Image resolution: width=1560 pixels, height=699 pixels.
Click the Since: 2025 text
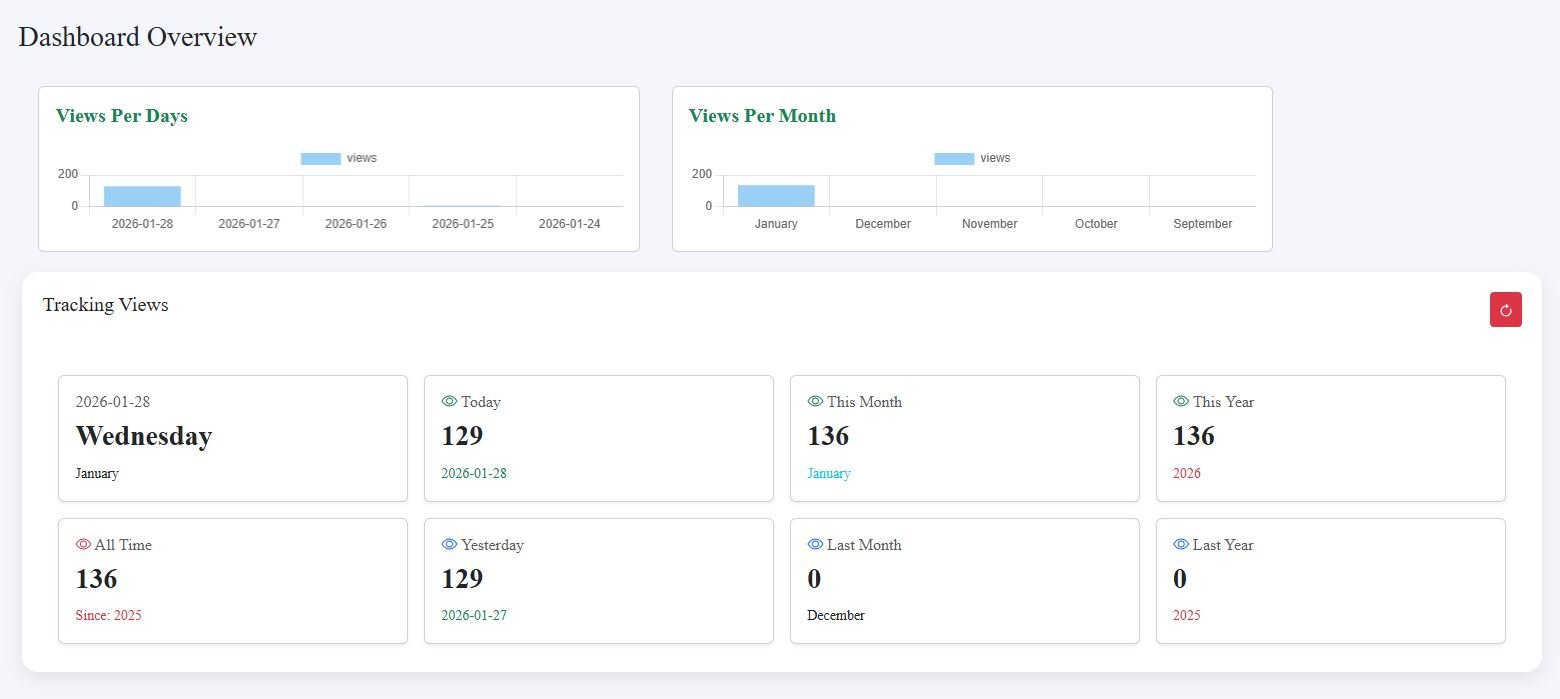click(109, 616)
